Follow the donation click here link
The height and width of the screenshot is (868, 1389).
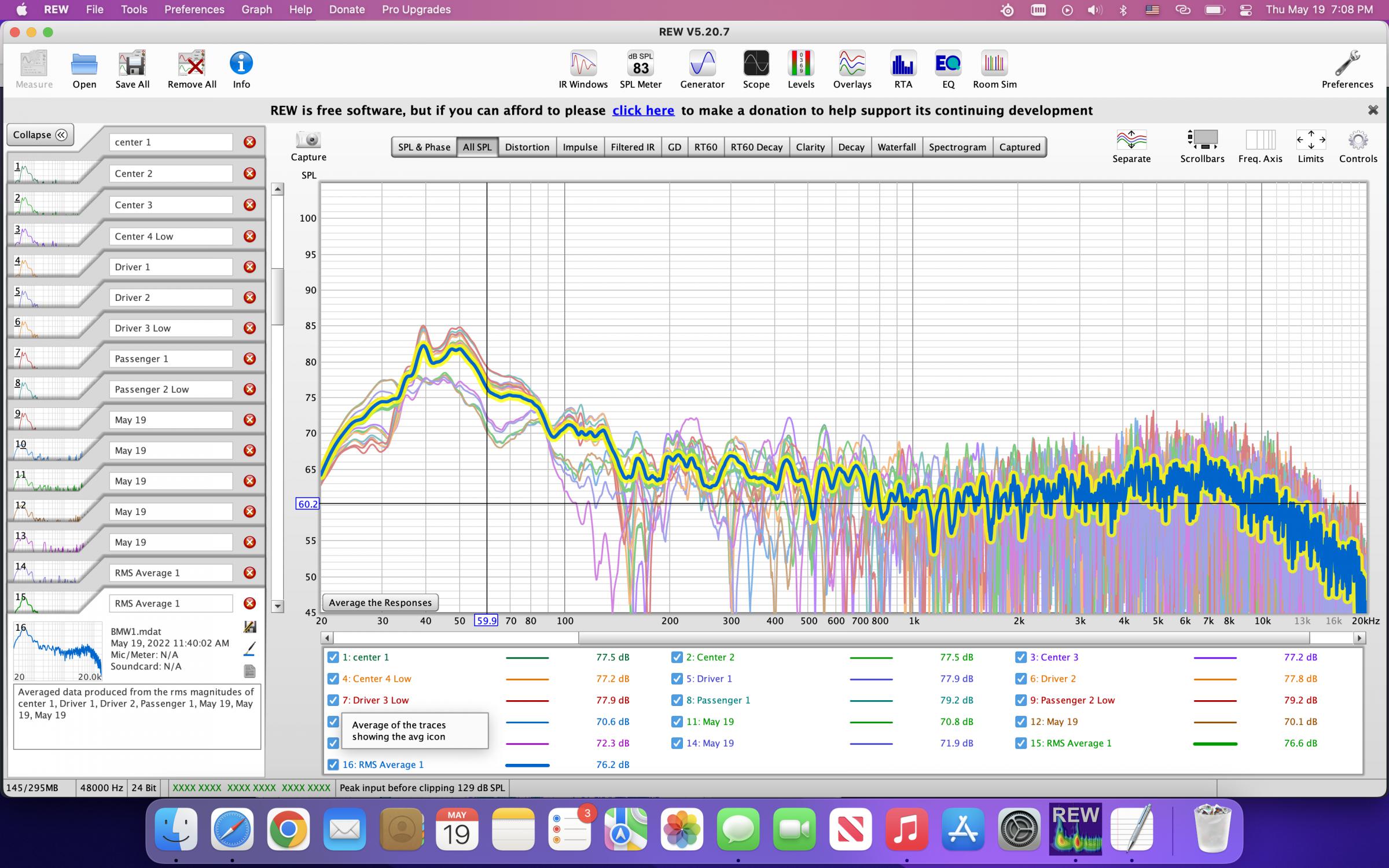(x=643, y=110)
